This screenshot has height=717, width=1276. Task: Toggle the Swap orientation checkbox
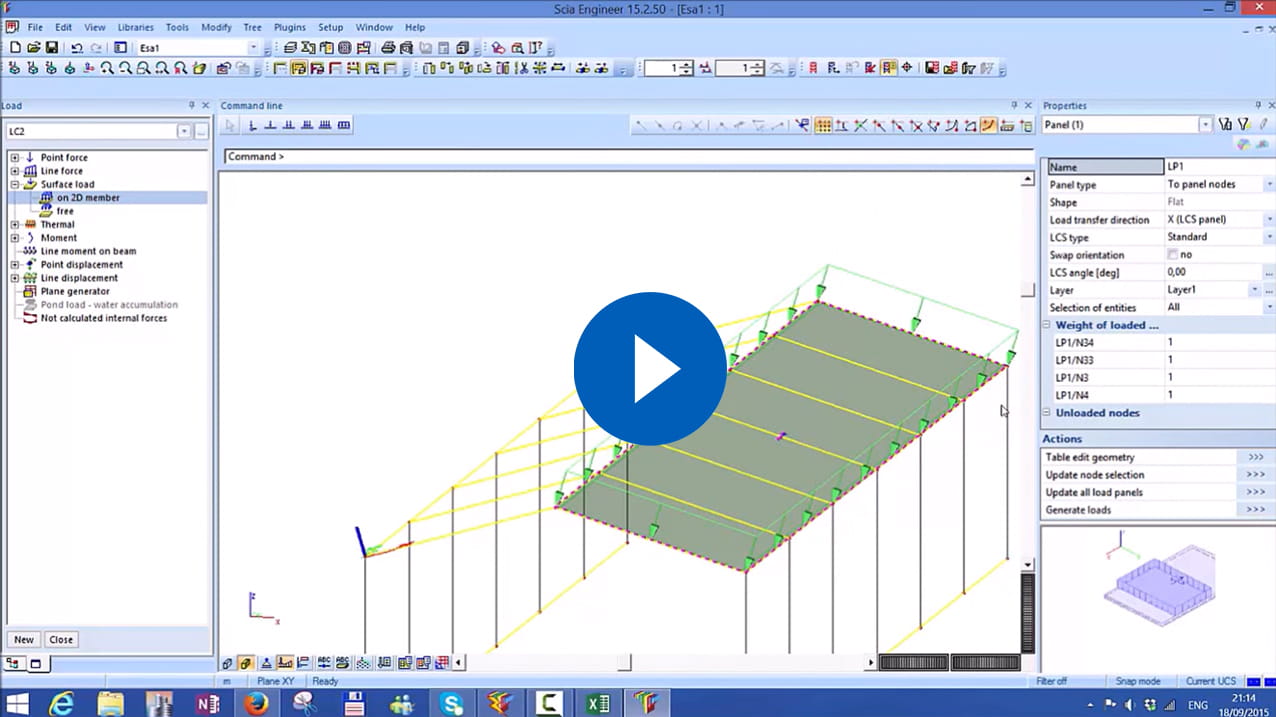click(1173, 255)
